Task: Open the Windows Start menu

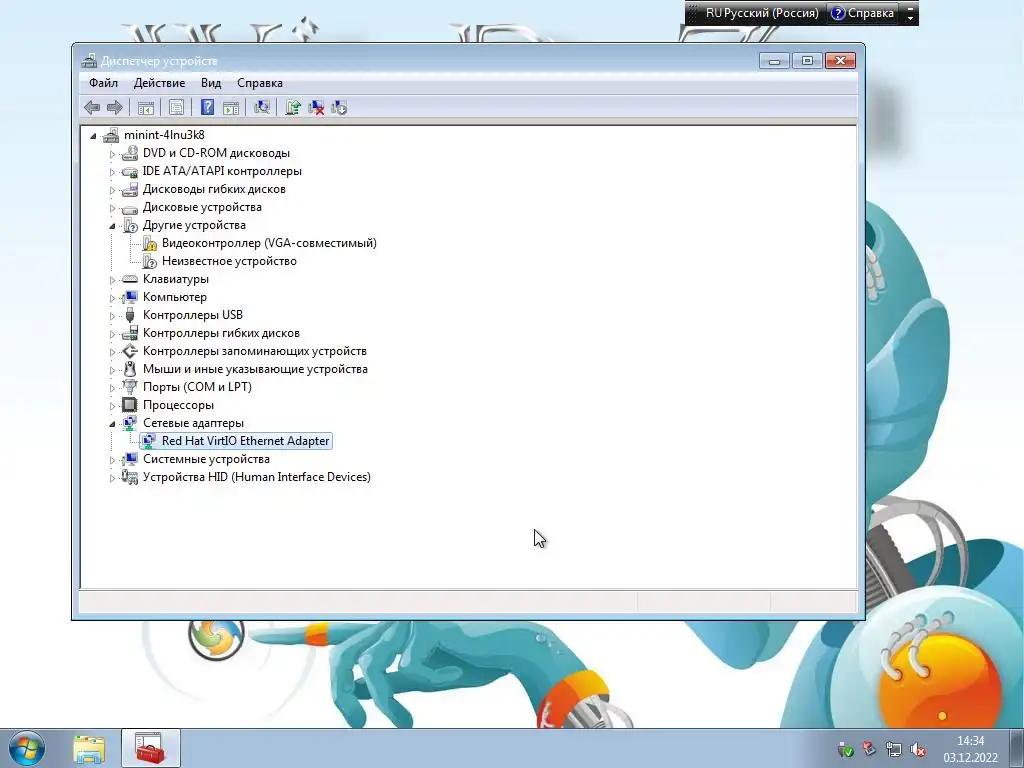Action: pyautogui.click(x=27, y=749)
